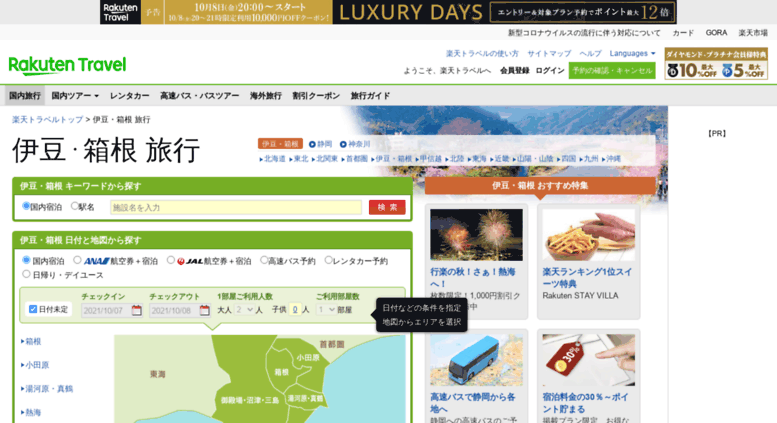Open the 大人 adults count dropdown
777x423 pixels.
(x=244, y=310)
